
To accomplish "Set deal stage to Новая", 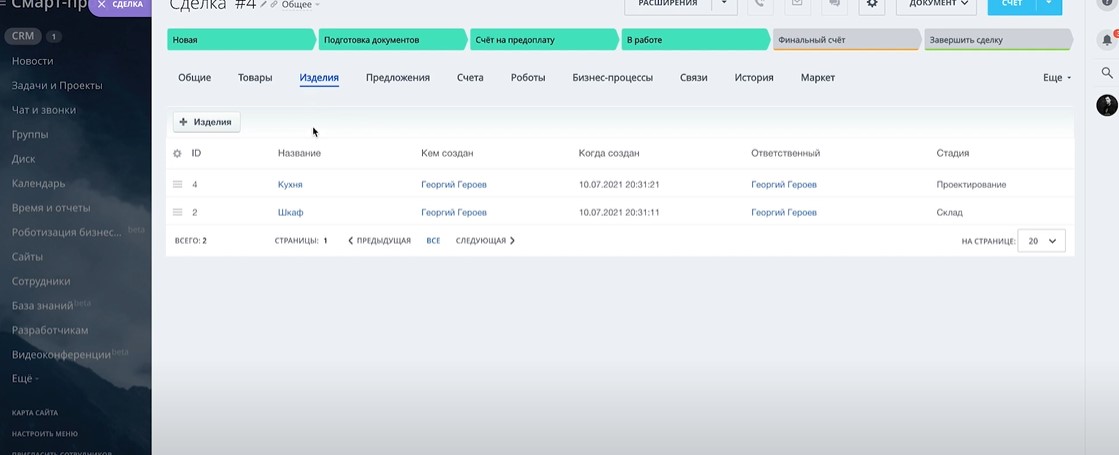I will tap(240, 40).
